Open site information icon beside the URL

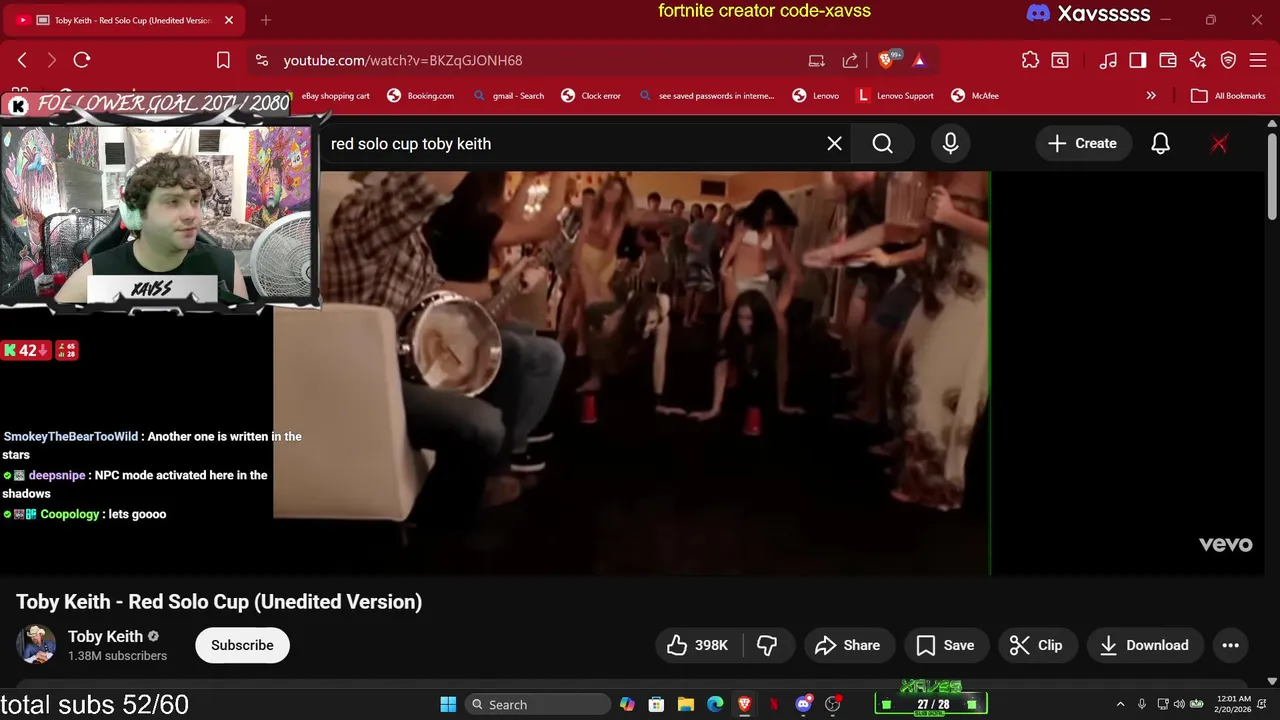coord(262,60)
